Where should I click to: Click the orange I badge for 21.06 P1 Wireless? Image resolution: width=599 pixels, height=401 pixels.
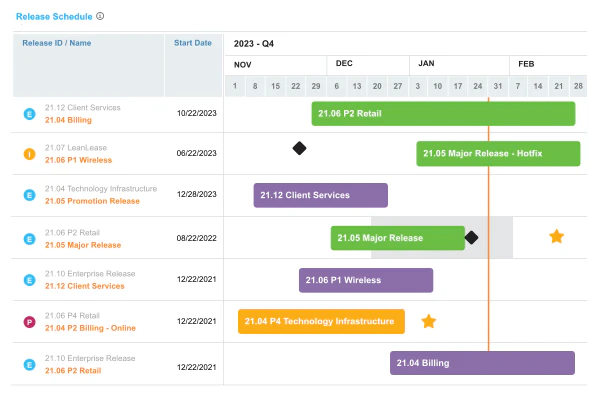(x=29, y=154)
